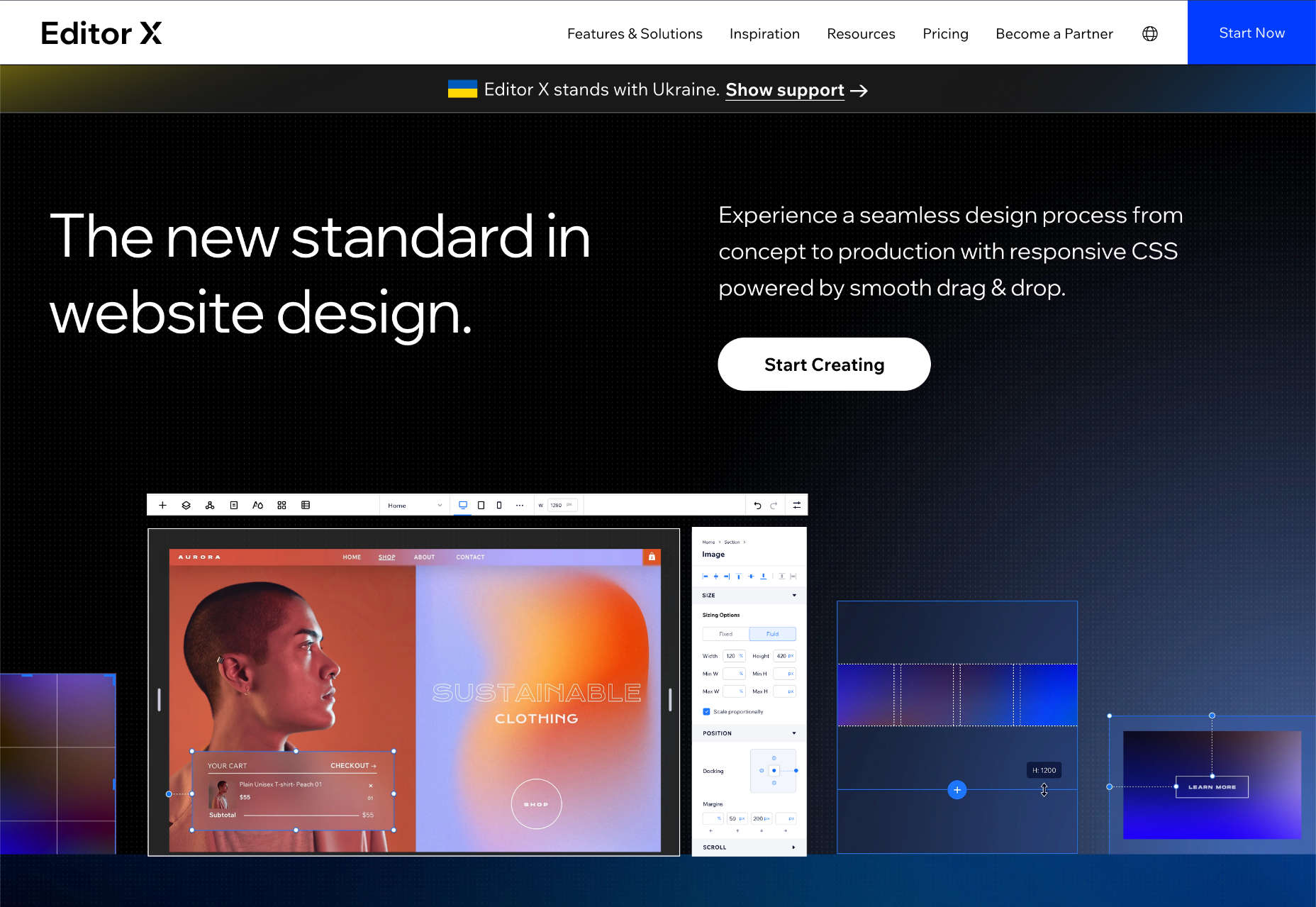
Task: Select the desktop breakpoint icon
Action: tap(463, 505)
